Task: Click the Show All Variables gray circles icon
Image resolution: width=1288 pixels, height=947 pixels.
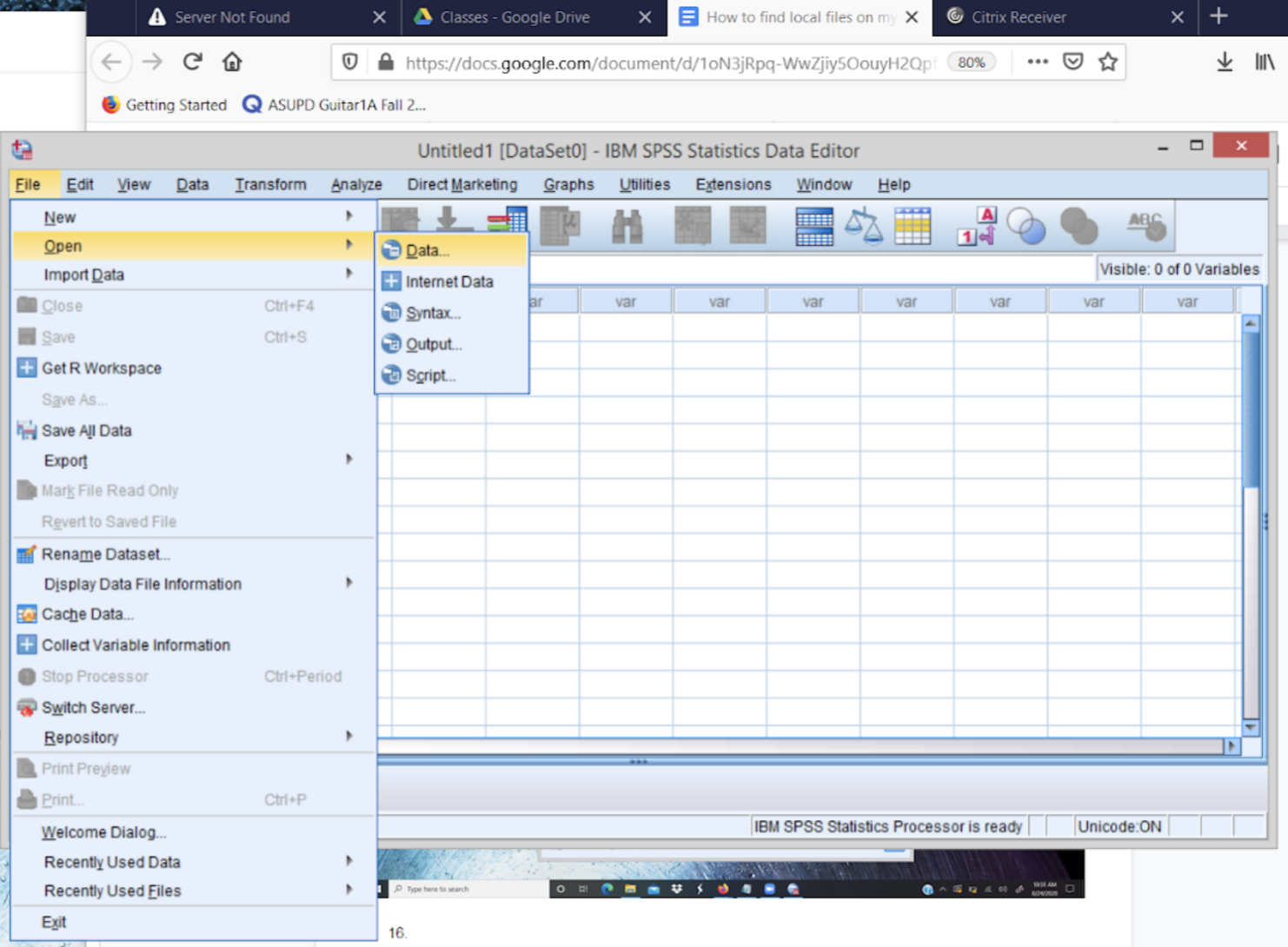Action: [1079, 226]
